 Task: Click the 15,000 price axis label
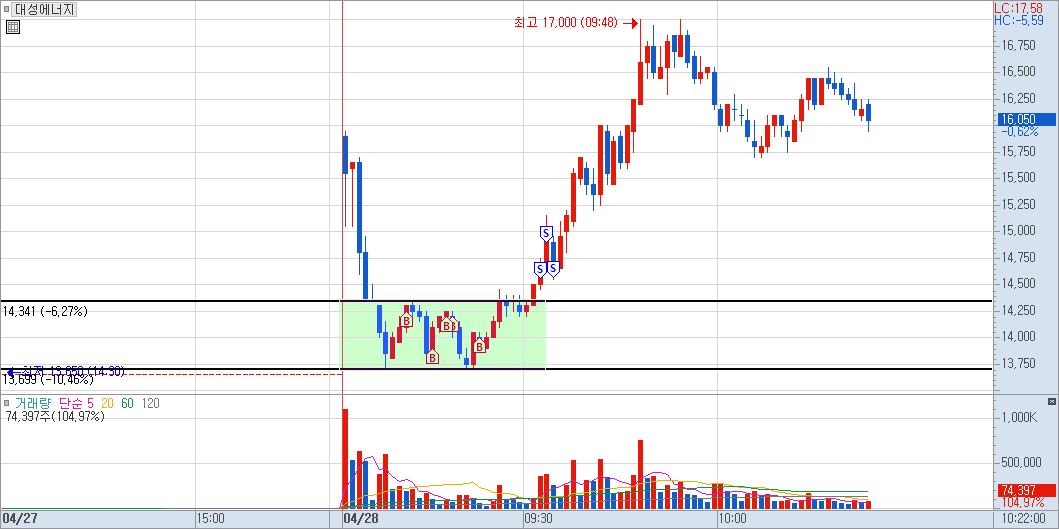coord(1019,230)
